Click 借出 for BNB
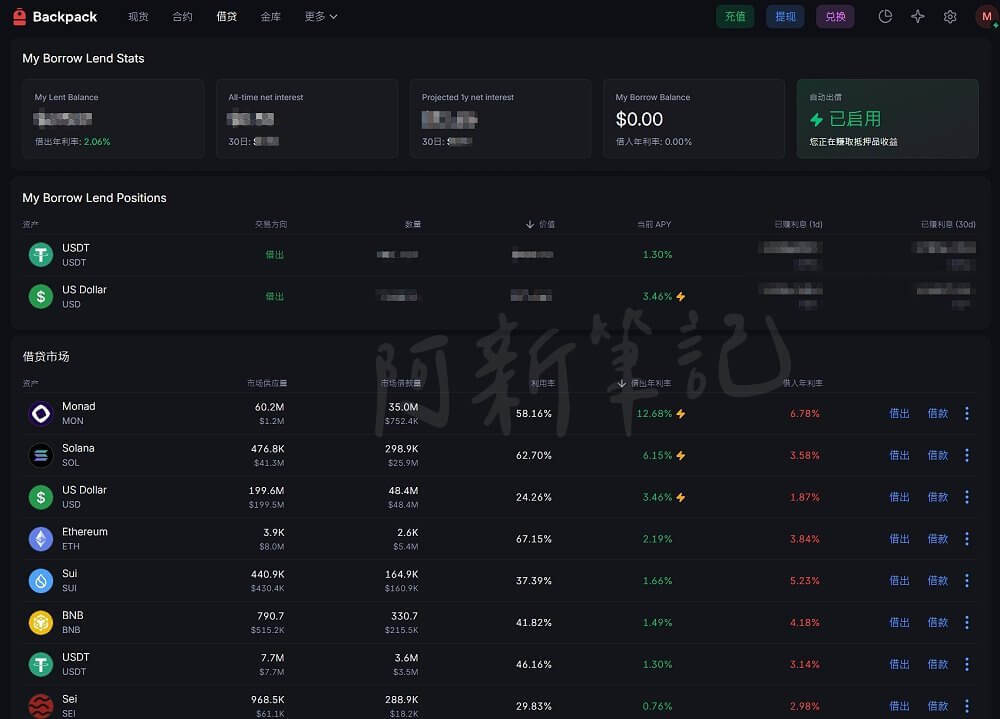The width and height of the screenshot is (1000, 719). pos(899,623)
